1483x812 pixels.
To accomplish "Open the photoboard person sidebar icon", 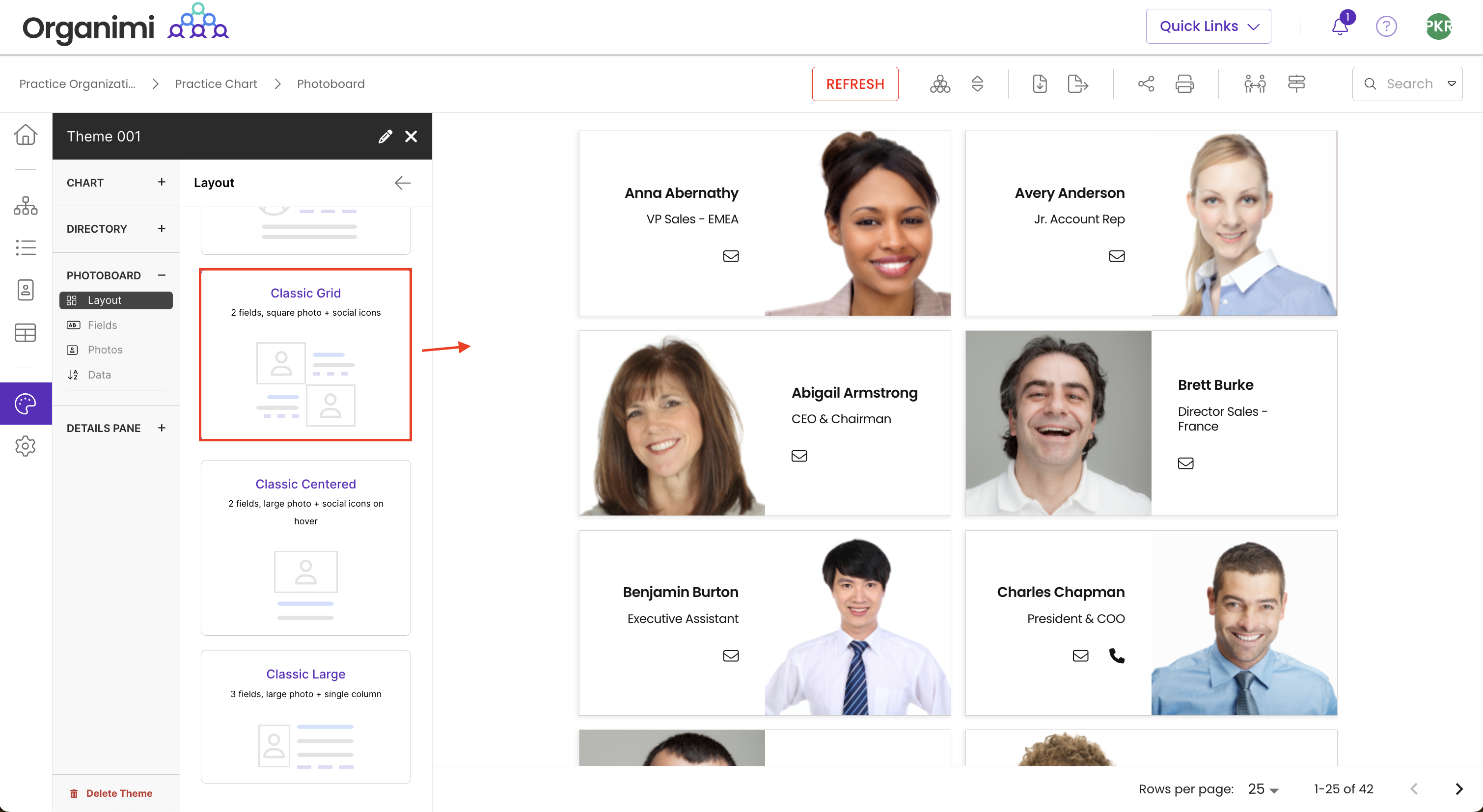I will [26, 290].
